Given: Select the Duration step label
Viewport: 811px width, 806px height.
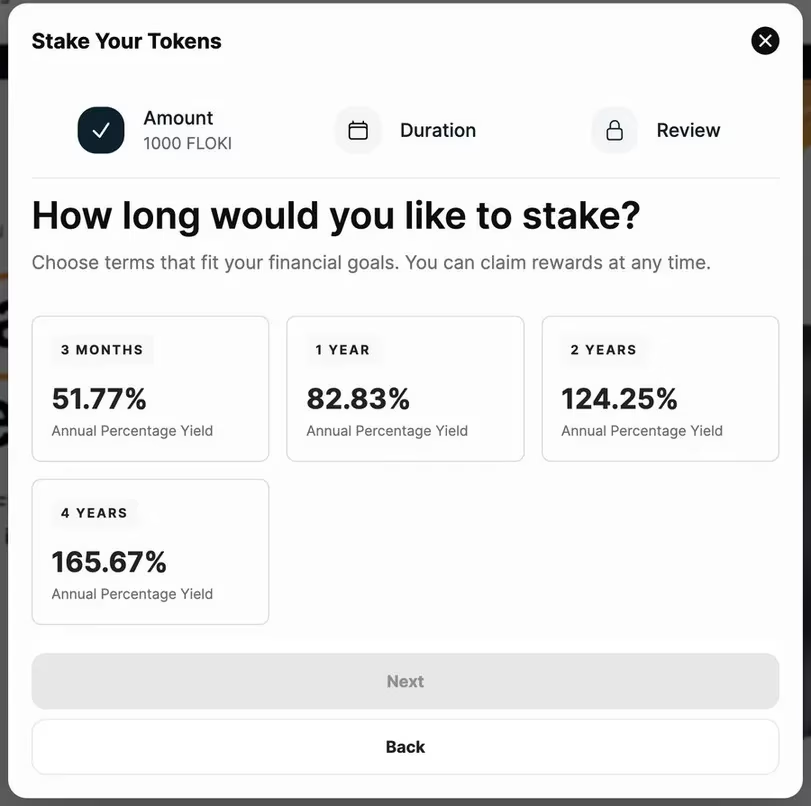Looking at the screenshot, I should tap(438, 130).
